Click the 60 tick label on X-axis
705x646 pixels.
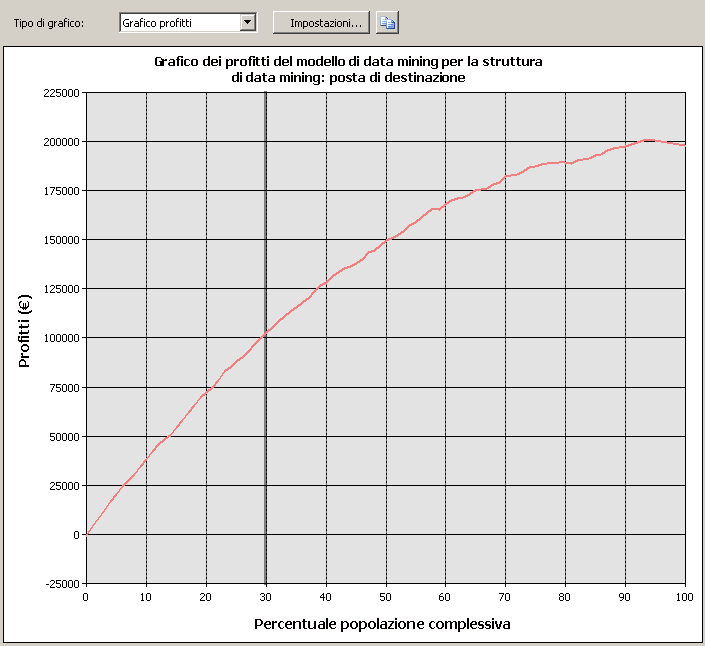tap(445, 597)
